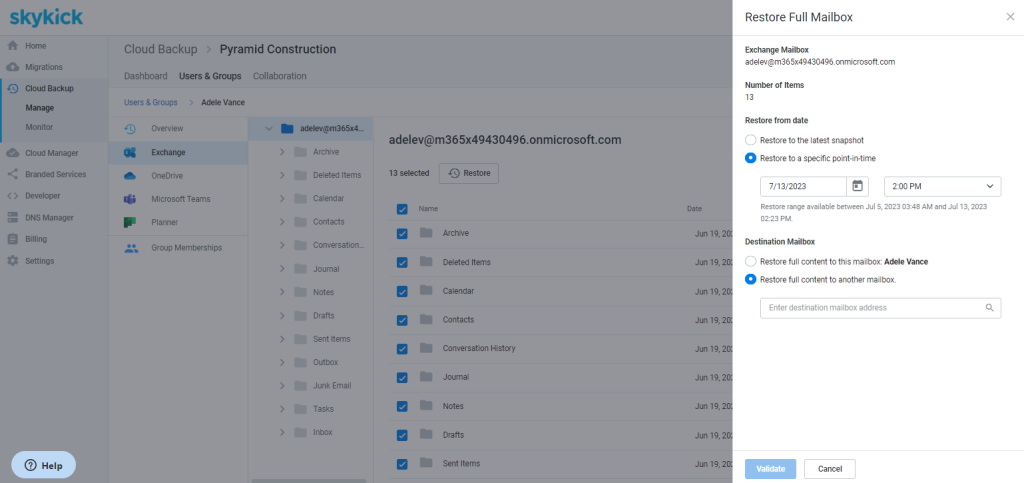Image resolution: width=1024 pixels, height=483 pixels.
Task: Expand the Journal tree folder
Action: pyautogui.click(x=282, y=269)
